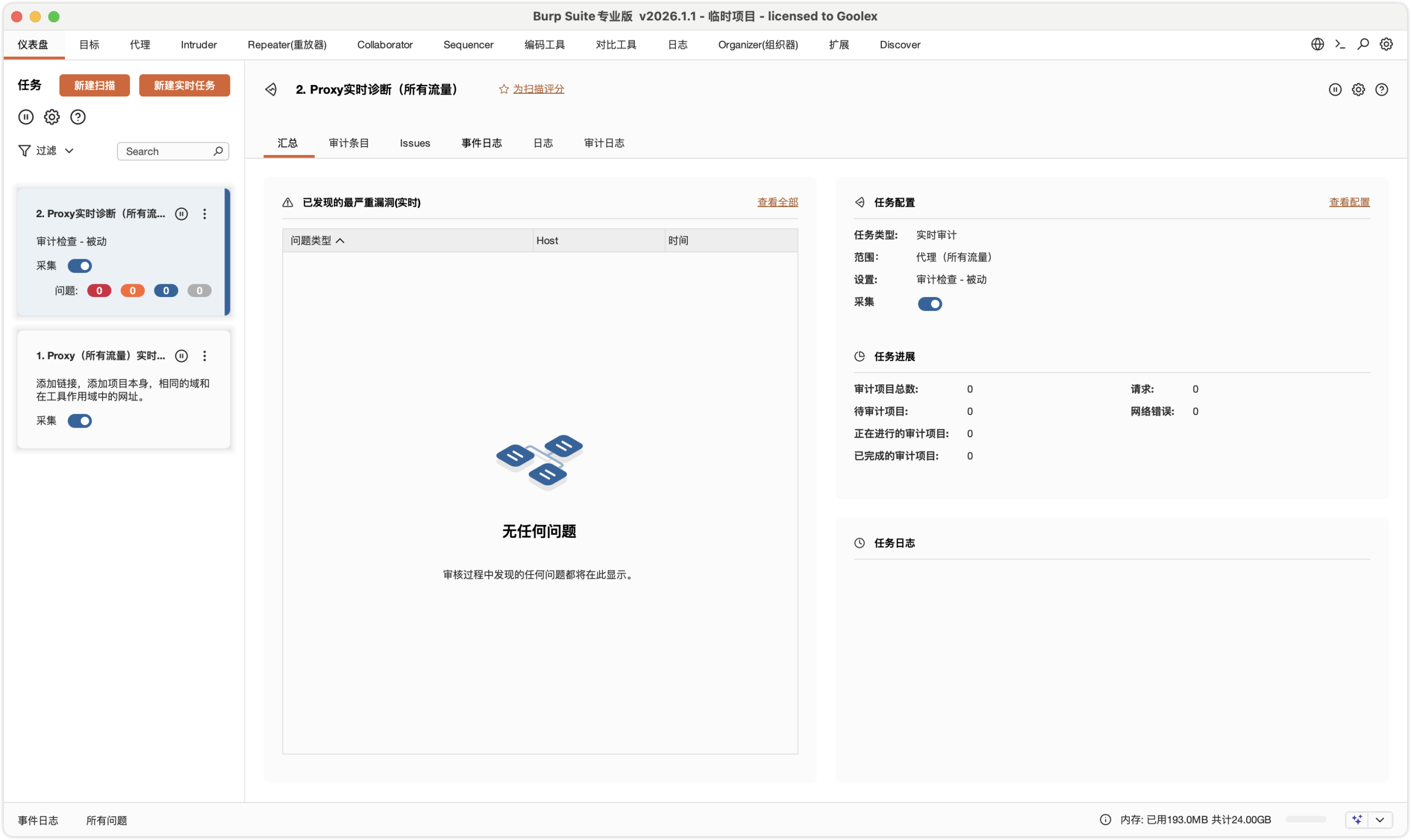Switch to the 审计日志 tab
The height and width of the screenshot is (840, 1411).
pyautogui.click(x=604, y=143)
